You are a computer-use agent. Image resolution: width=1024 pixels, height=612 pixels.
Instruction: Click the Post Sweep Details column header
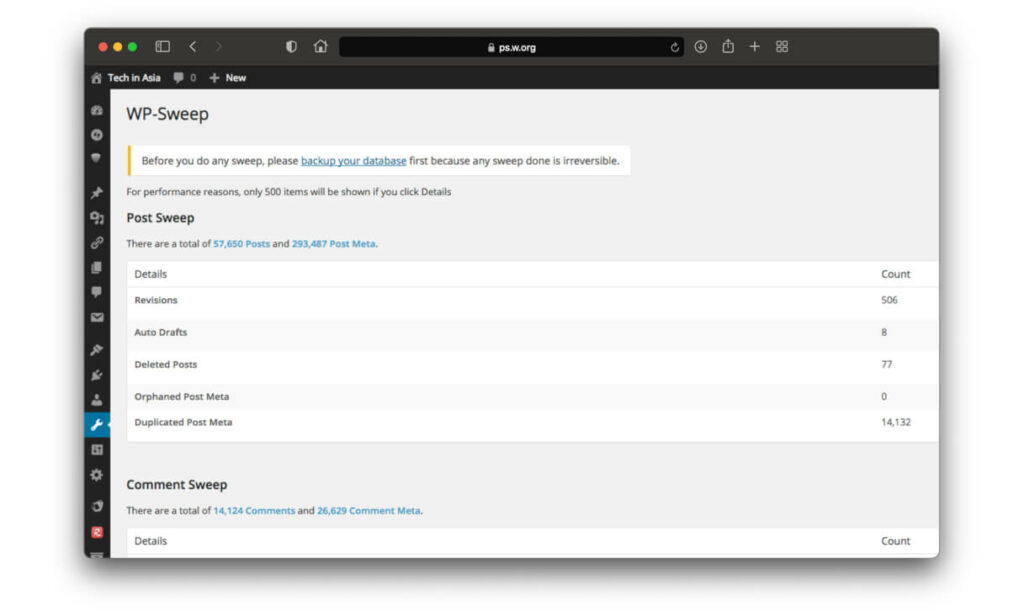coord(150,274)
